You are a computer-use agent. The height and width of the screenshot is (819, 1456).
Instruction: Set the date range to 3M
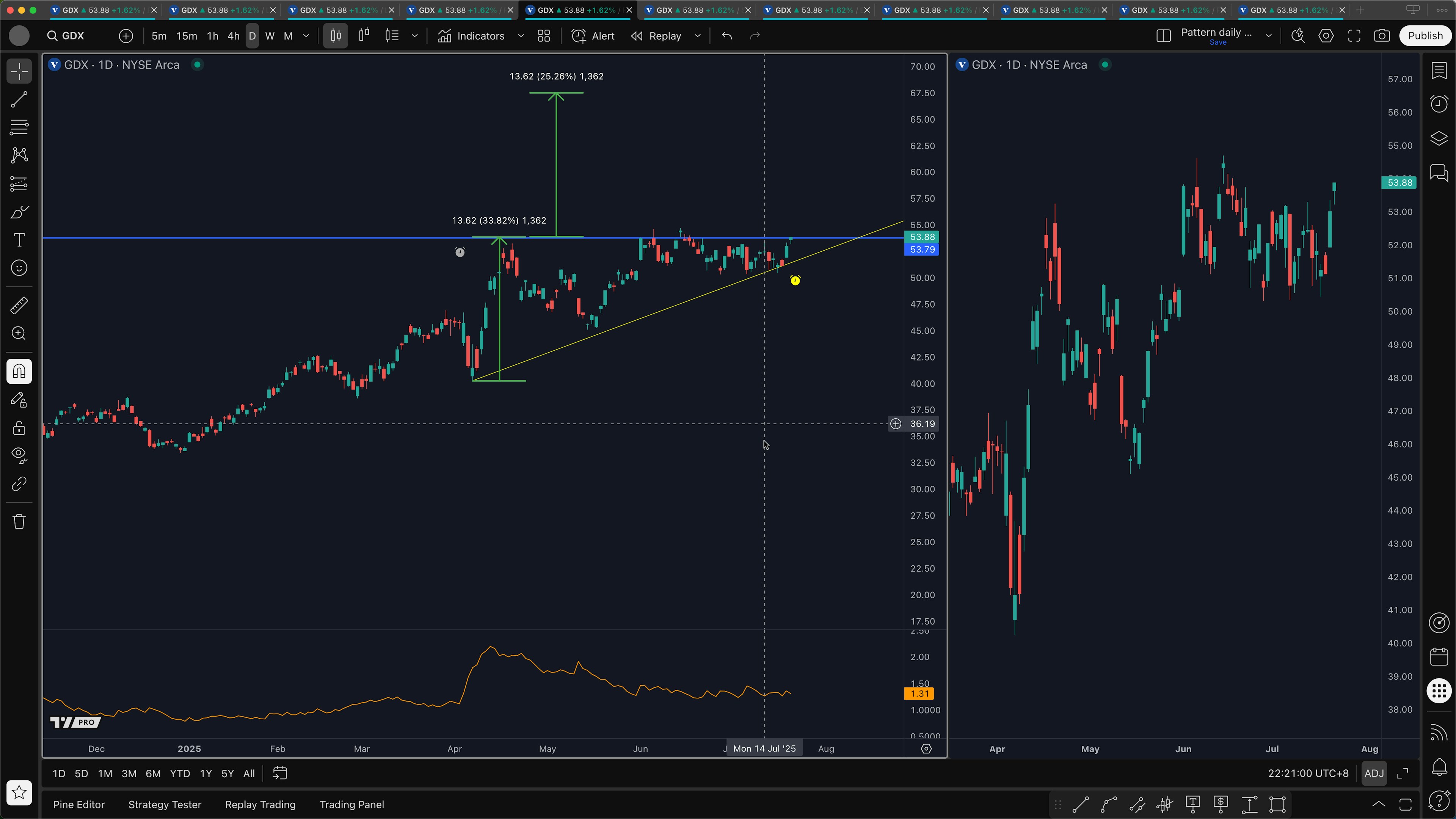click(x=129, y=774)
